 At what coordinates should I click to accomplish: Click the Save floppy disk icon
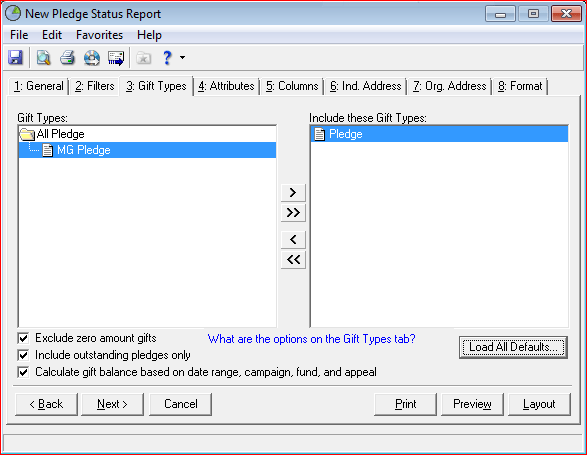[15, 58]
